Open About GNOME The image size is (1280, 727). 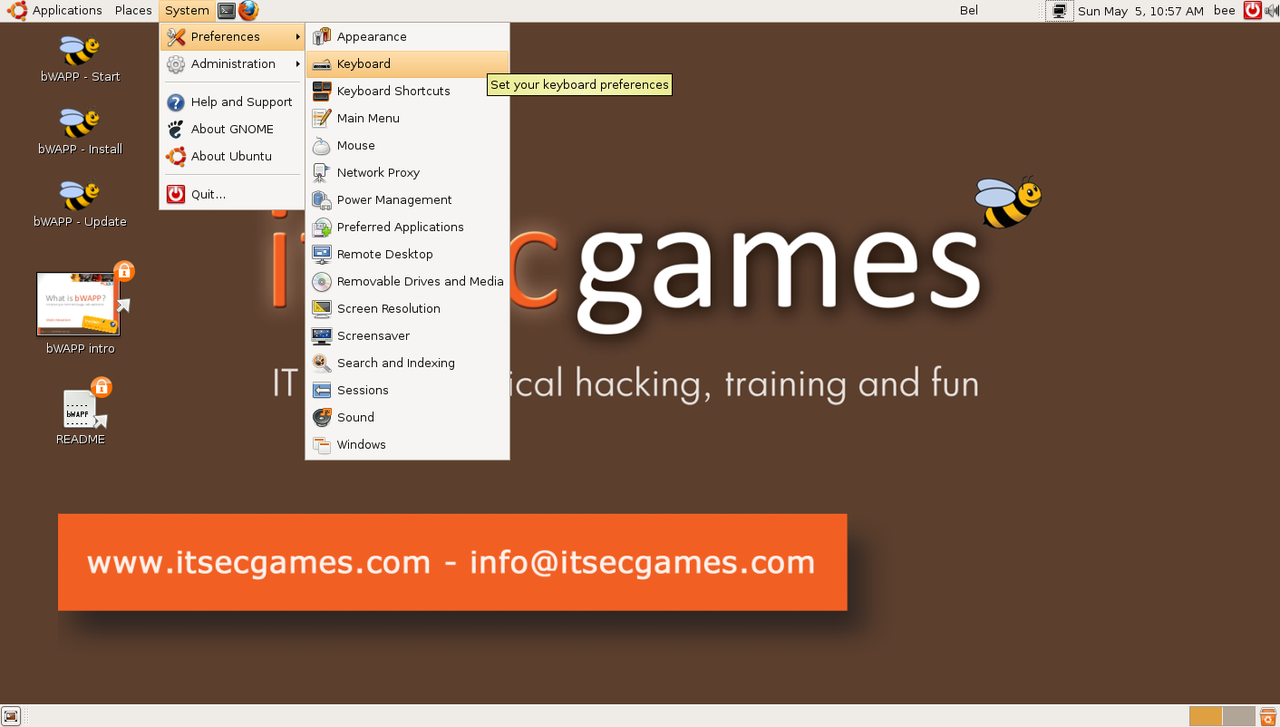point(232,129)
